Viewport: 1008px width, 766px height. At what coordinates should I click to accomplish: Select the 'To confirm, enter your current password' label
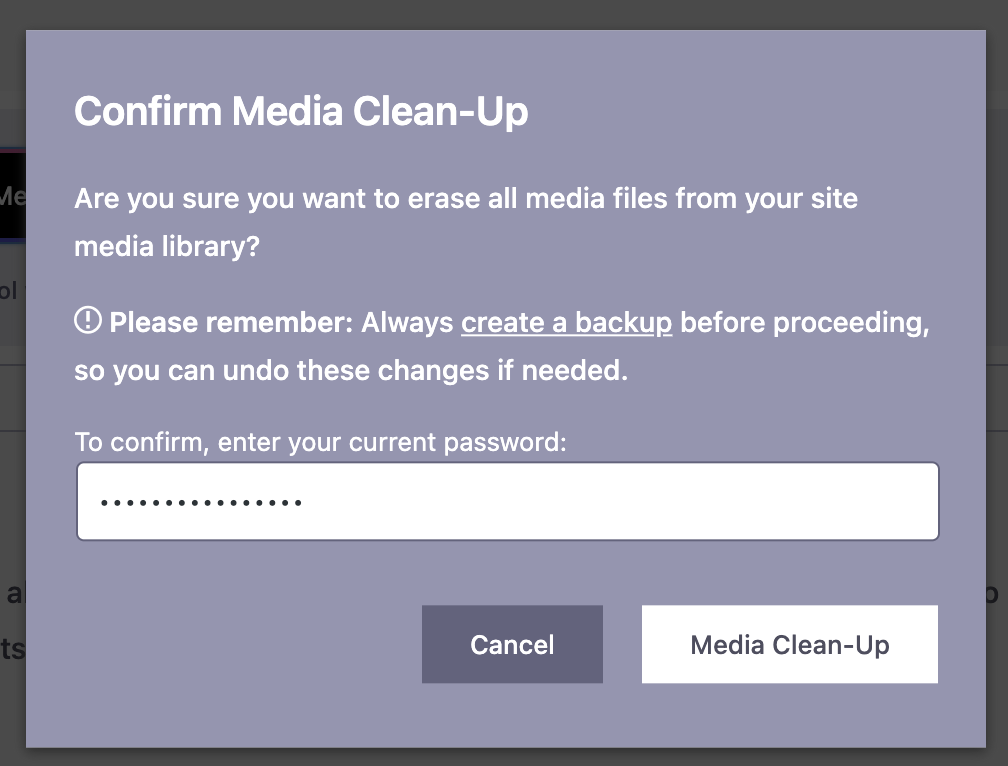[x=320, y=441]
